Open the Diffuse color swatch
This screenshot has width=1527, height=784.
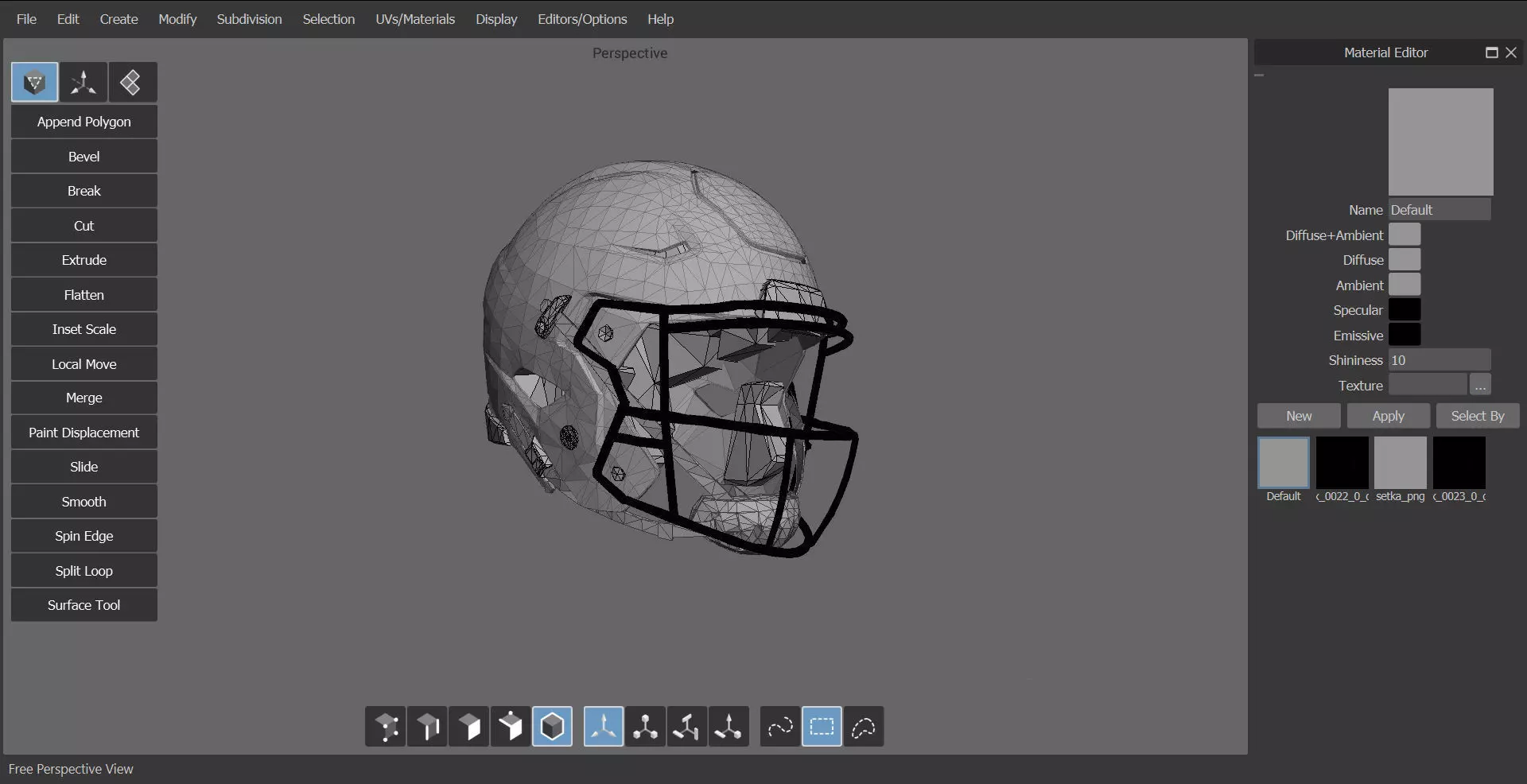pyautogui.click(x=1405, y=260)
